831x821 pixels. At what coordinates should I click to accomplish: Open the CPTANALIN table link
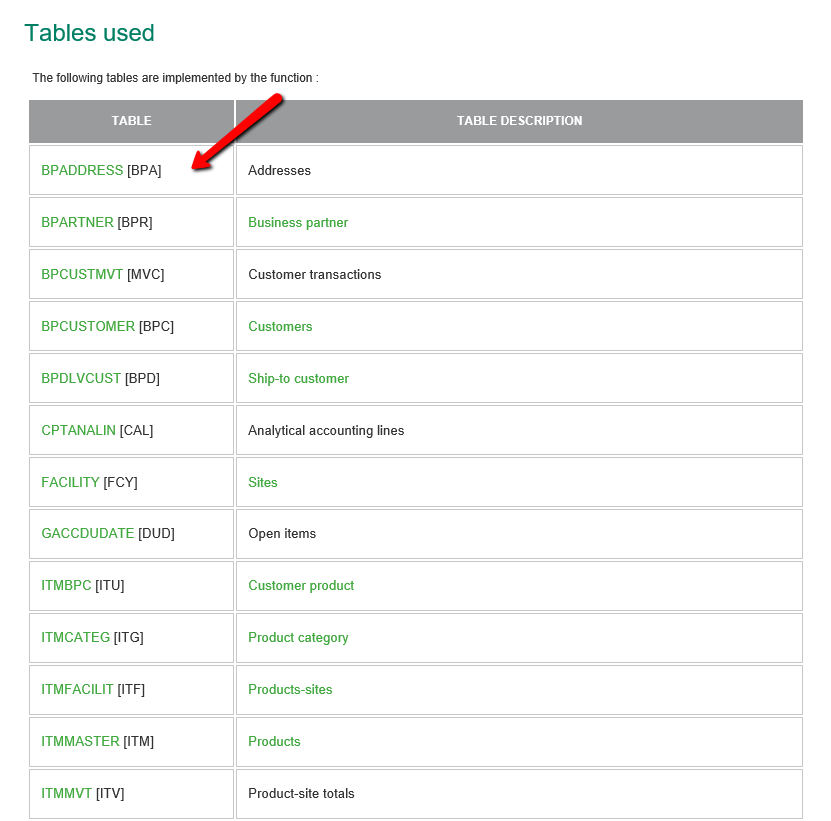point(78,431)
